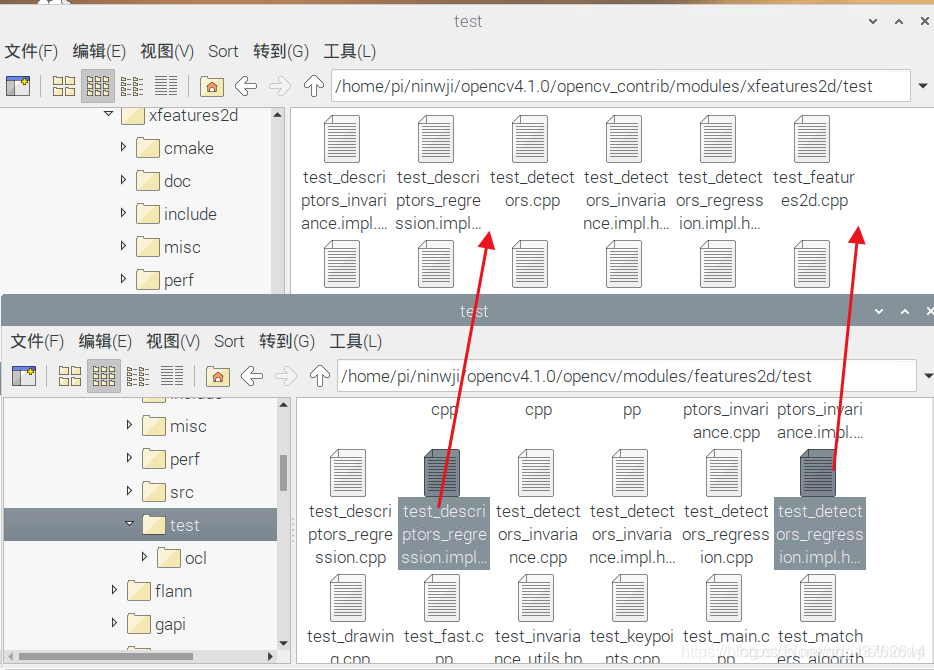The width and height of the screenshot is (934, 670).
Task: Open 转到(G) menu in lower window
Action: pos(287,342)
